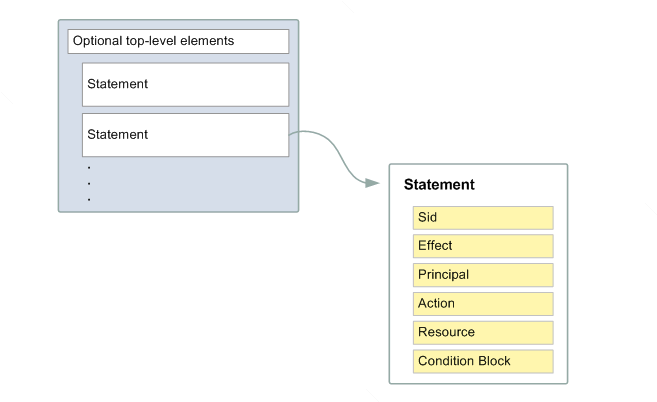Click the white area right of the Statement heading
This screenshot has width=657, height=402.
point(520,185)
